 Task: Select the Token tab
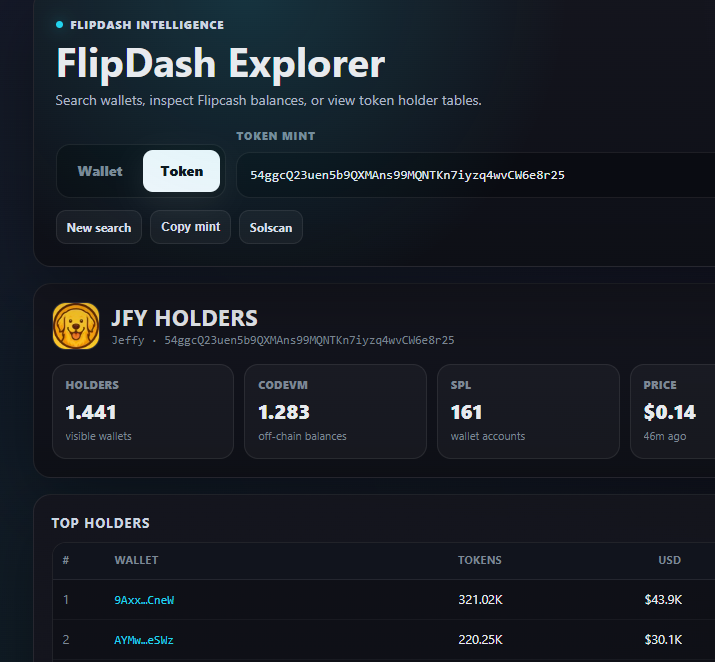coord(181,171)
